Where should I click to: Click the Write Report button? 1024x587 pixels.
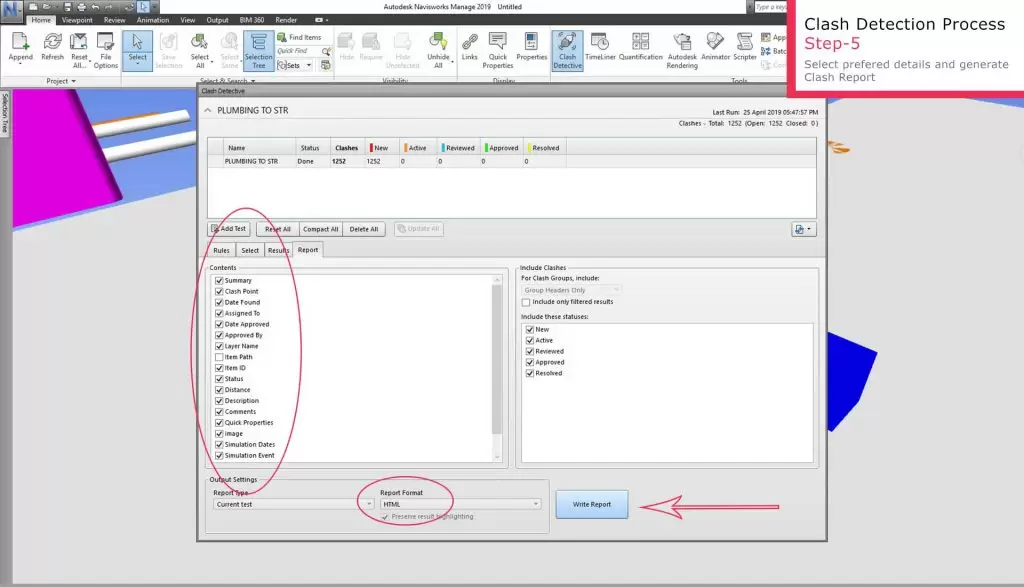[x=592, y=504]
